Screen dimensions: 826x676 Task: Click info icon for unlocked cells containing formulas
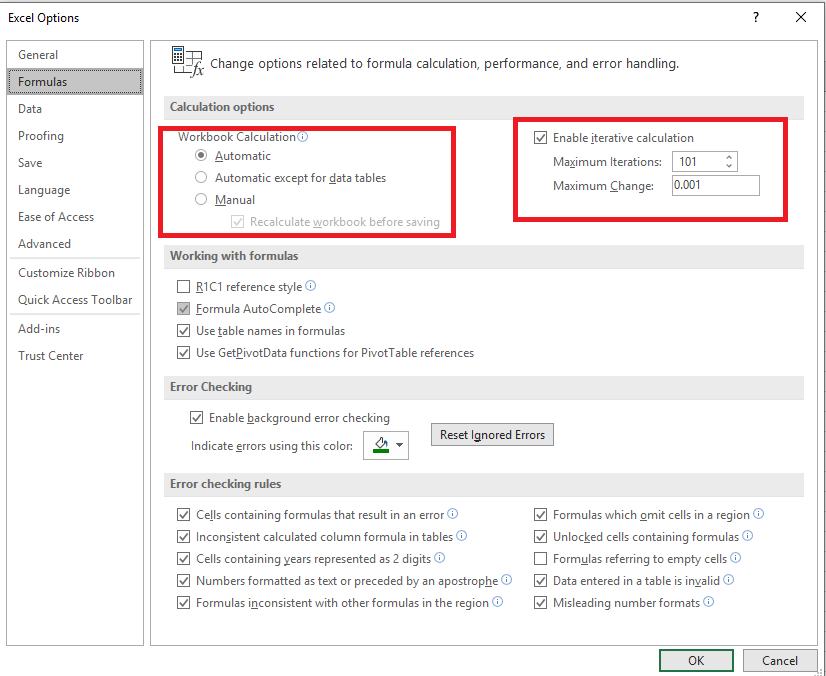pyautogui.click(x=748, y=536)
